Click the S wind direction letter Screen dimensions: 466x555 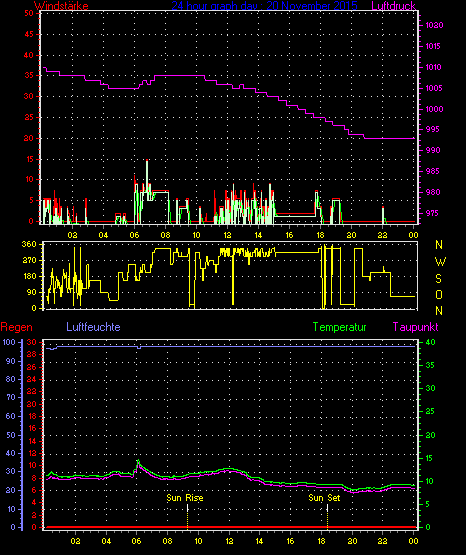pyautogui.click(x=438, y=279)
